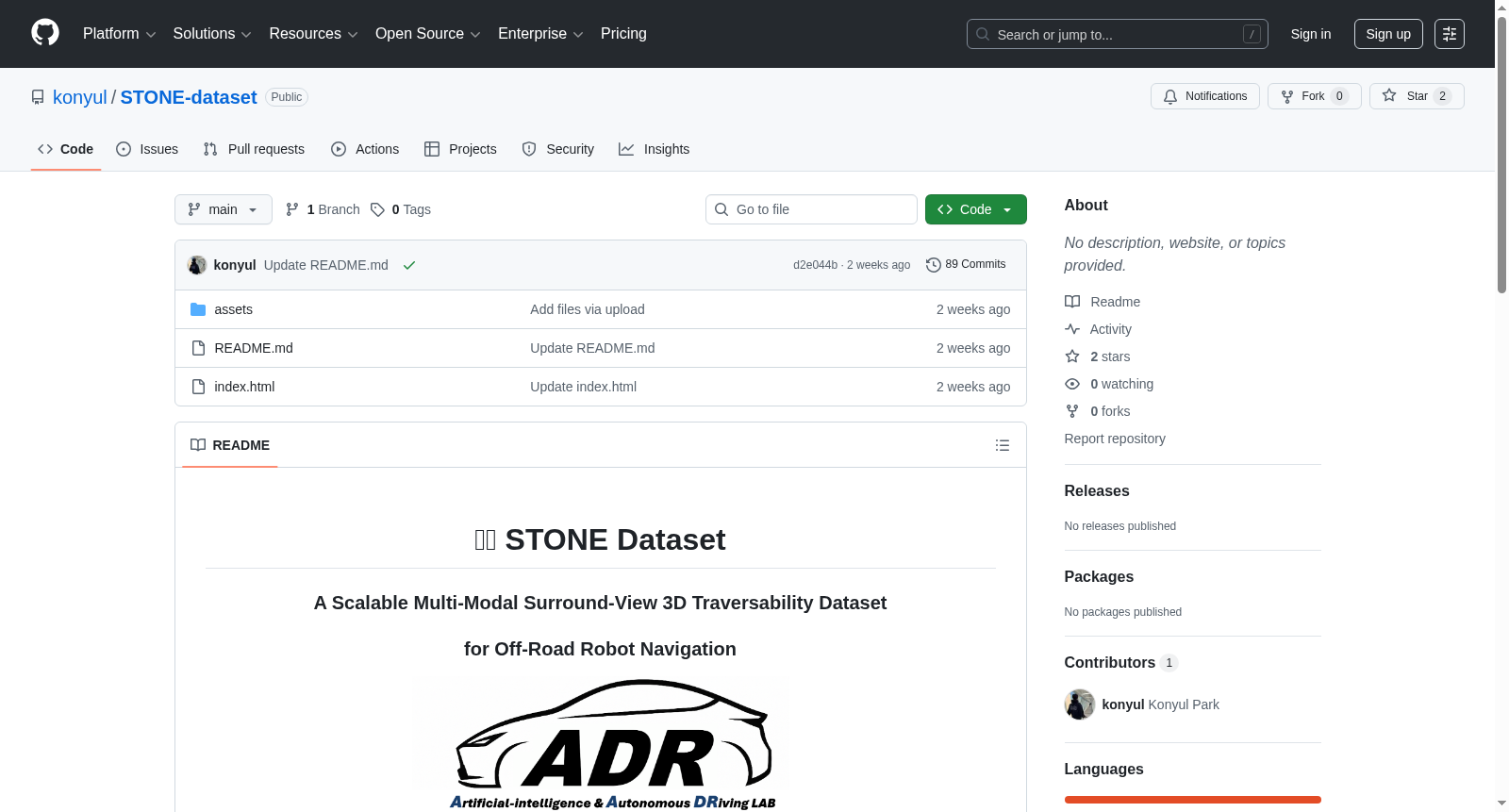The height and width of the screenshot is (812, 1509).
Task: Switch to the Issues tab
Action: pyautogui.click(x=147, y=149)
